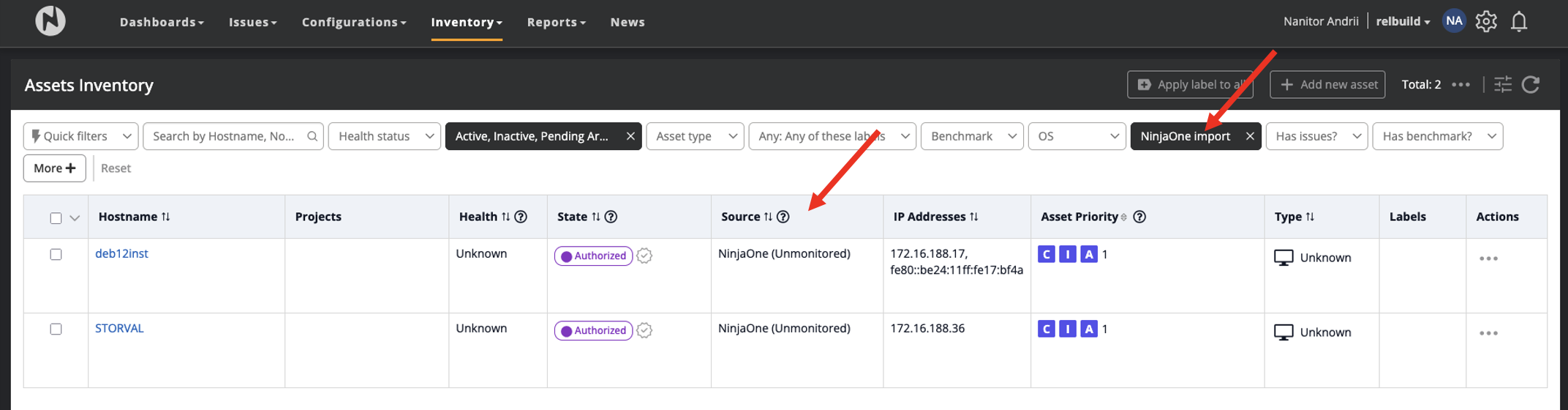Open the actions menu for STORVAL row
The image size is (1568, 410).
[x=1488, y=333]
